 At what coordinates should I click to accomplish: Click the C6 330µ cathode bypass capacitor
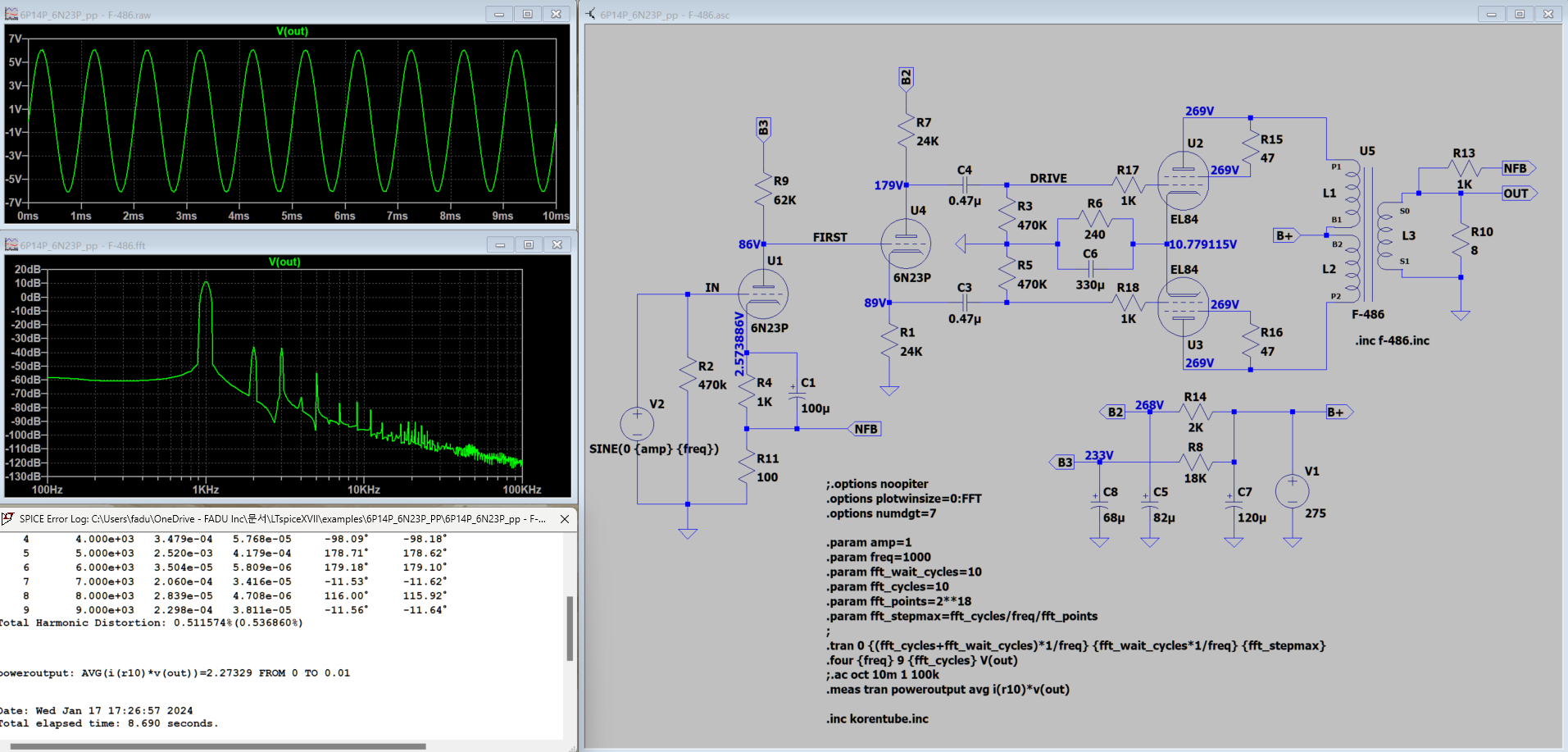tap(1091, 267)
